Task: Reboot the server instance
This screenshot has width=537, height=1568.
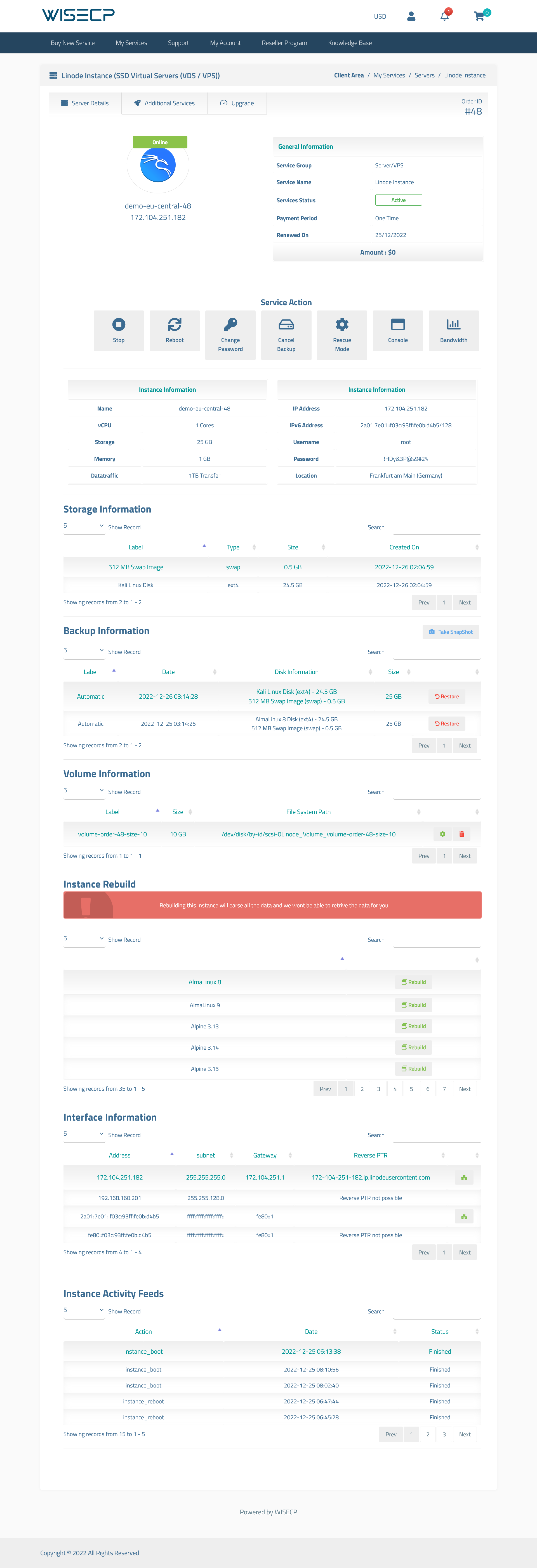Action: pos(174,331)
